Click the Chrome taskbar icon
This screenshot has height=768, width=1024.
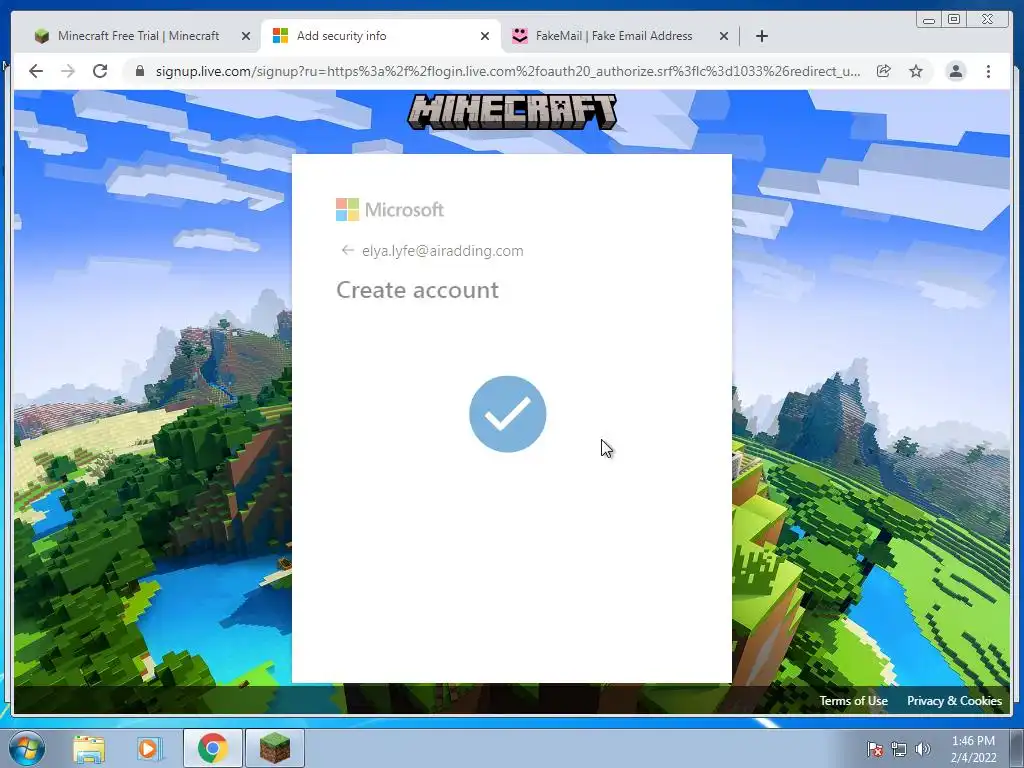tap(212, 748)
